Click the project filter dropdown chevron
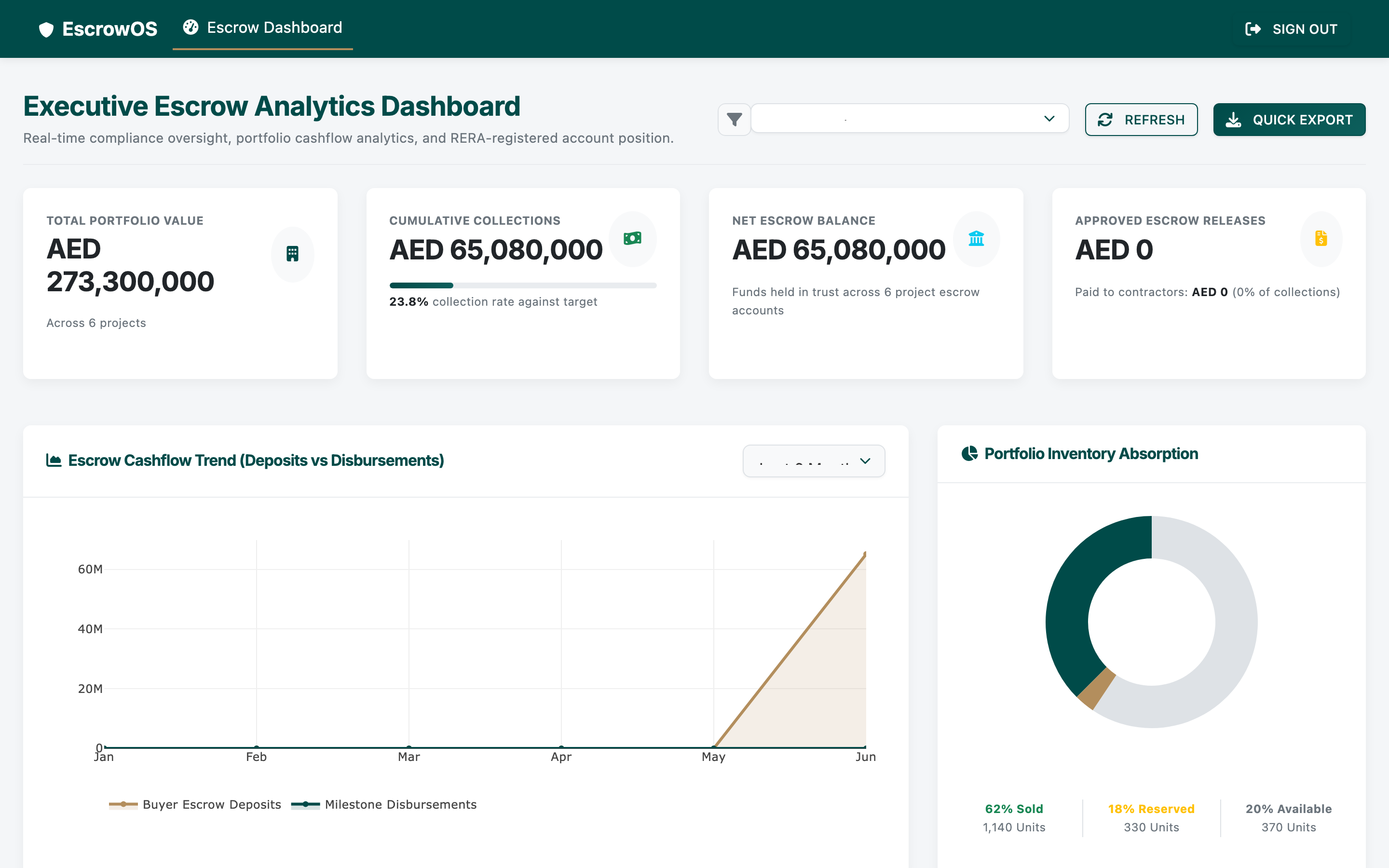The image size is (1389, 868). click(x=1049, y=119)
